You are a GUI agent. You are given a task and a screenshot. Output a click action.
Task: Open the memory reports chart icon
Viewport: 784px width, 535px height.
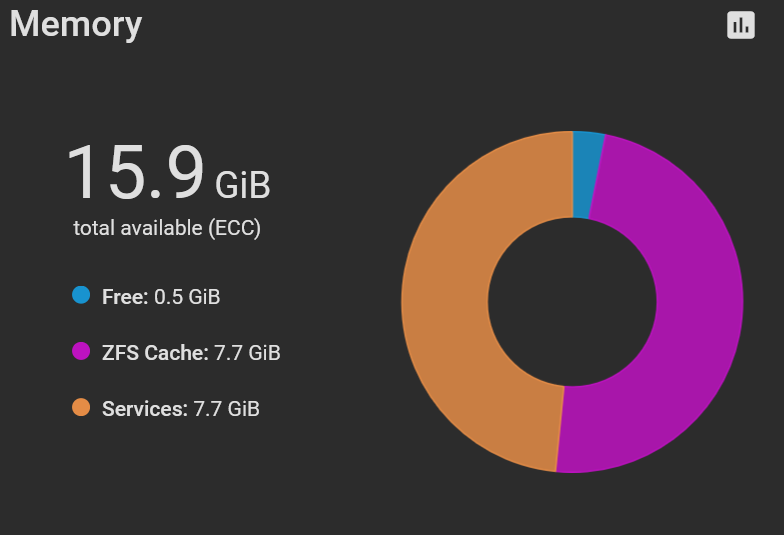[741, 26]
